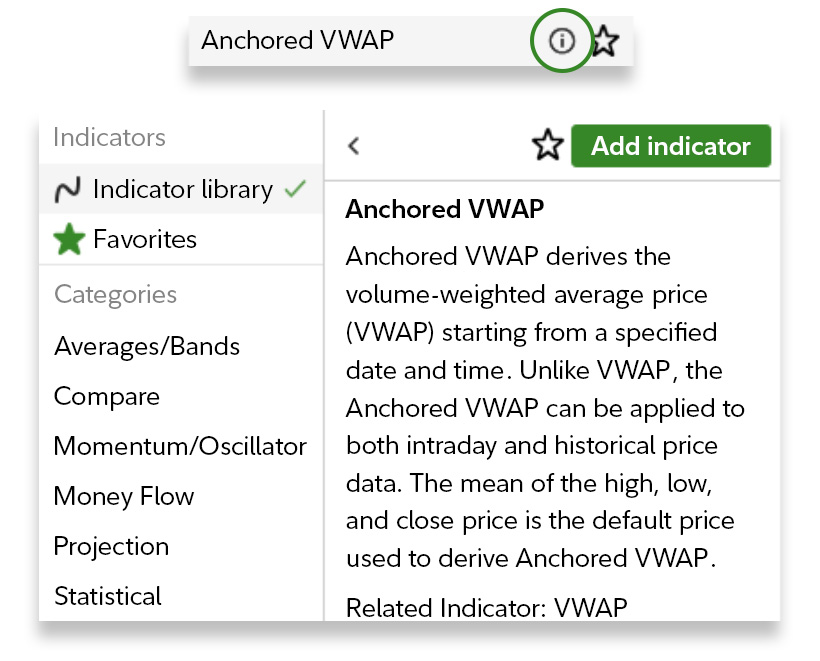Click the info icon beside Anchored VWAP
The image size is (820, 661).
click(x=562, y=41)
